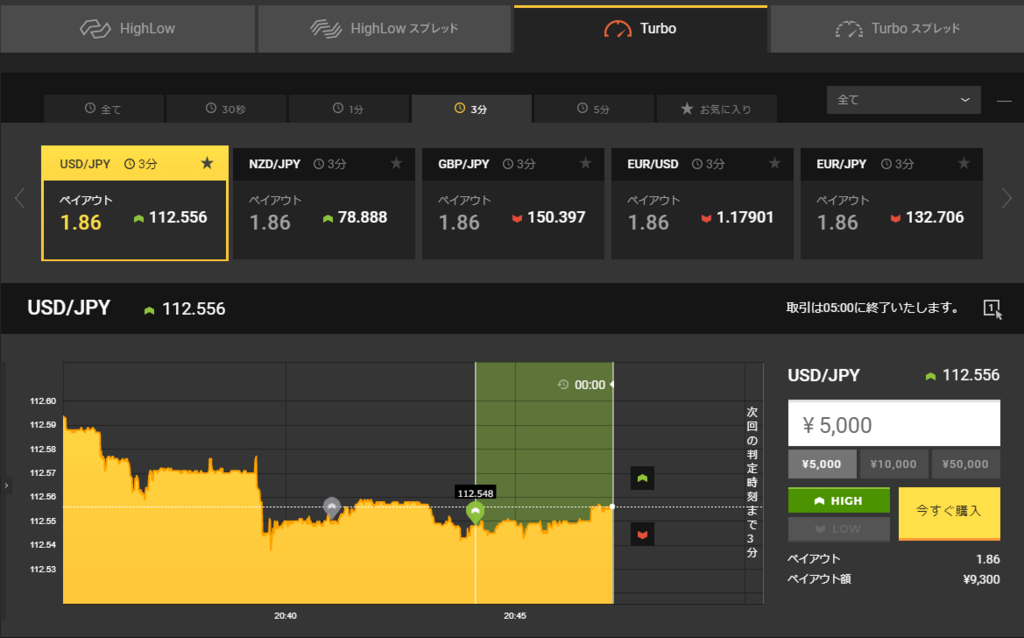This screenshot has height=638, width=1024.
Task: Click the red LOW arrow marker on the chart
Action: (641, 534)
